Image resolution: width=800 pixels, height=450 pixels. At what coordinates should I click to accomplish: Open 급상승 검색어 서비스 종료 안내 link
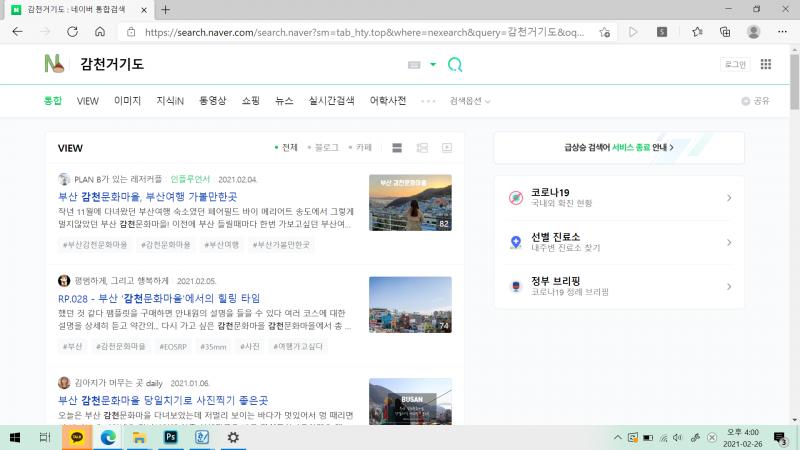pyautogui.click(x=619, y=147)
